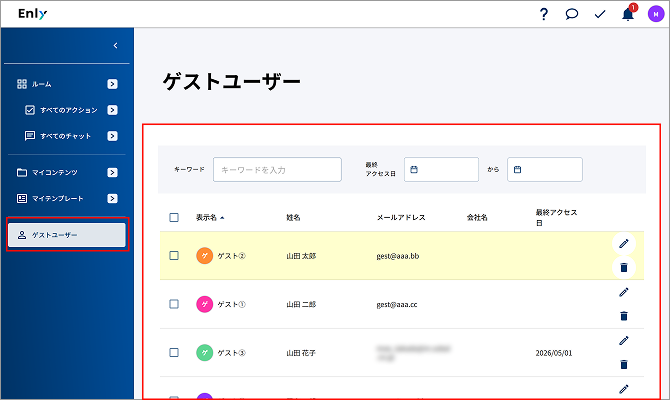Check the checkbox for ゲスト① row
Viewport: 670px width, 400px height.
[x=174, y=304]
